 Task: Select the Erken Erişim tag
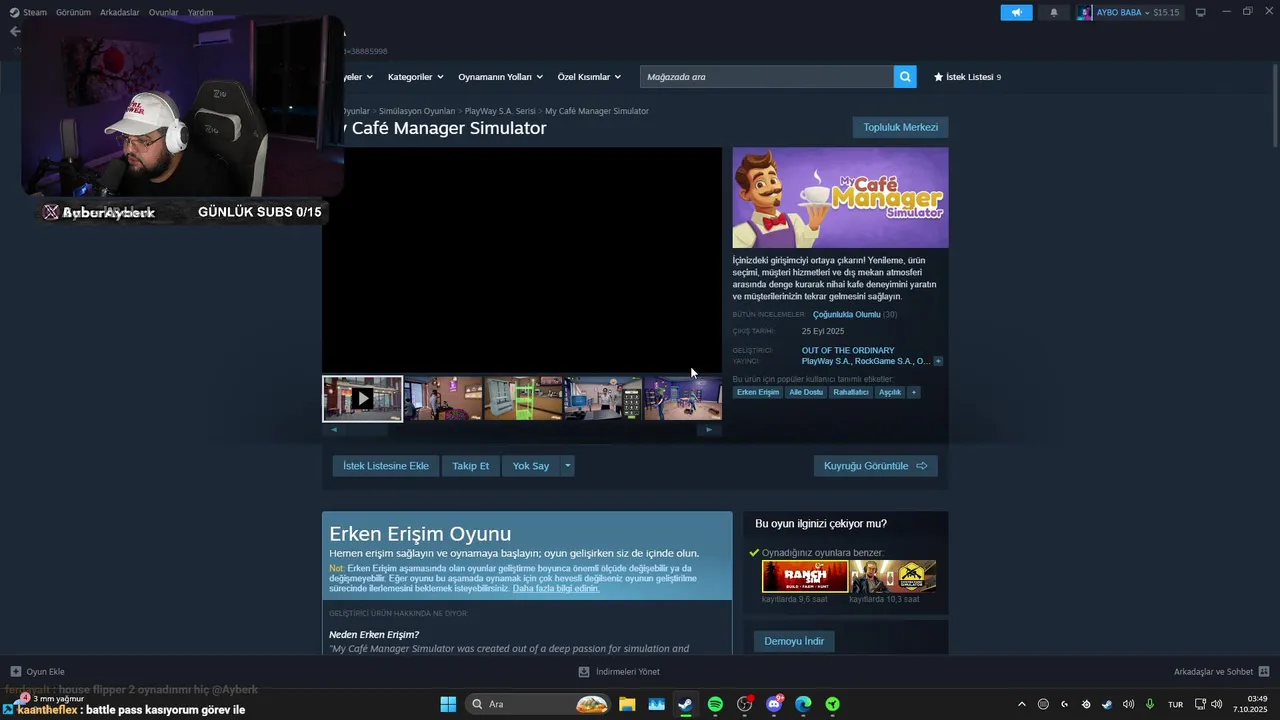758,392
